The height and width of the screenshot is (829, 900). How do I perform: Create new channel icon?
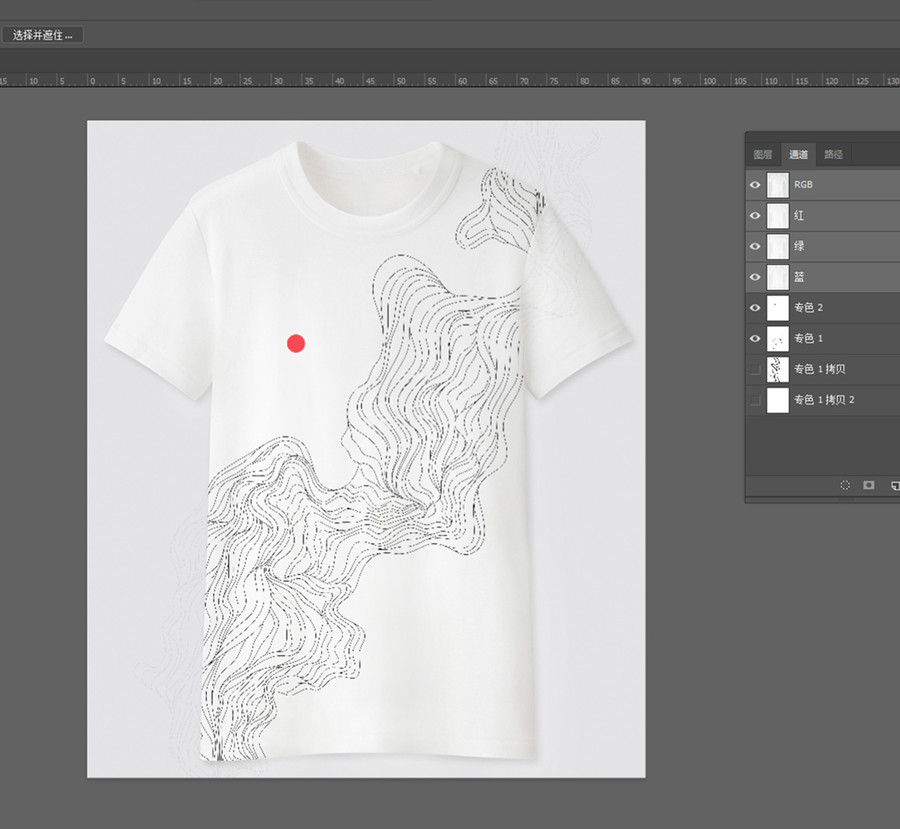895,486
